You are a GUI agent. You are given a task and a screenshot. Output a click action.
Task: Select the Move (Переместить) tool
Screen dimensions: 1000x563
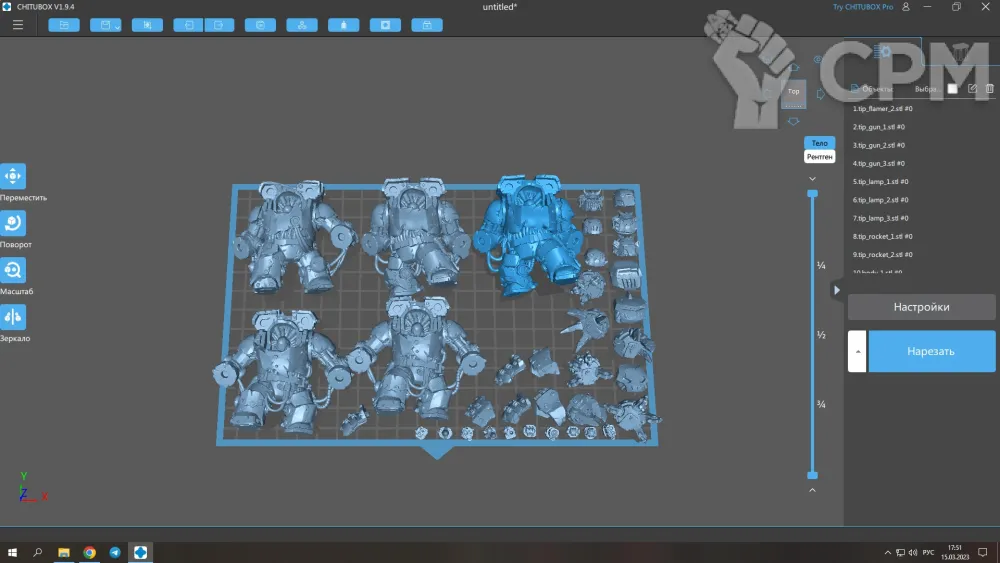[x=13, y=177]
